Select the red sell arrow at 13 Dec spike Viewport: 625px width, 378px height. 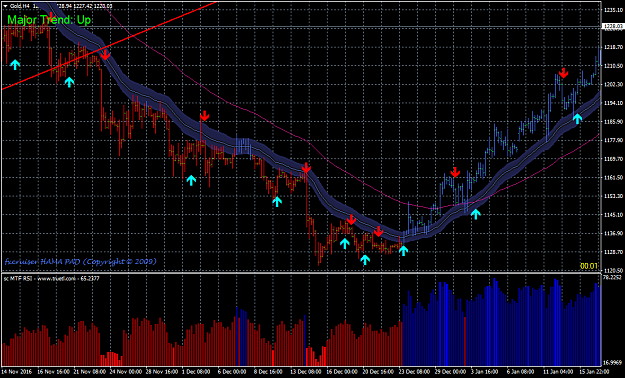coord(306,168)
